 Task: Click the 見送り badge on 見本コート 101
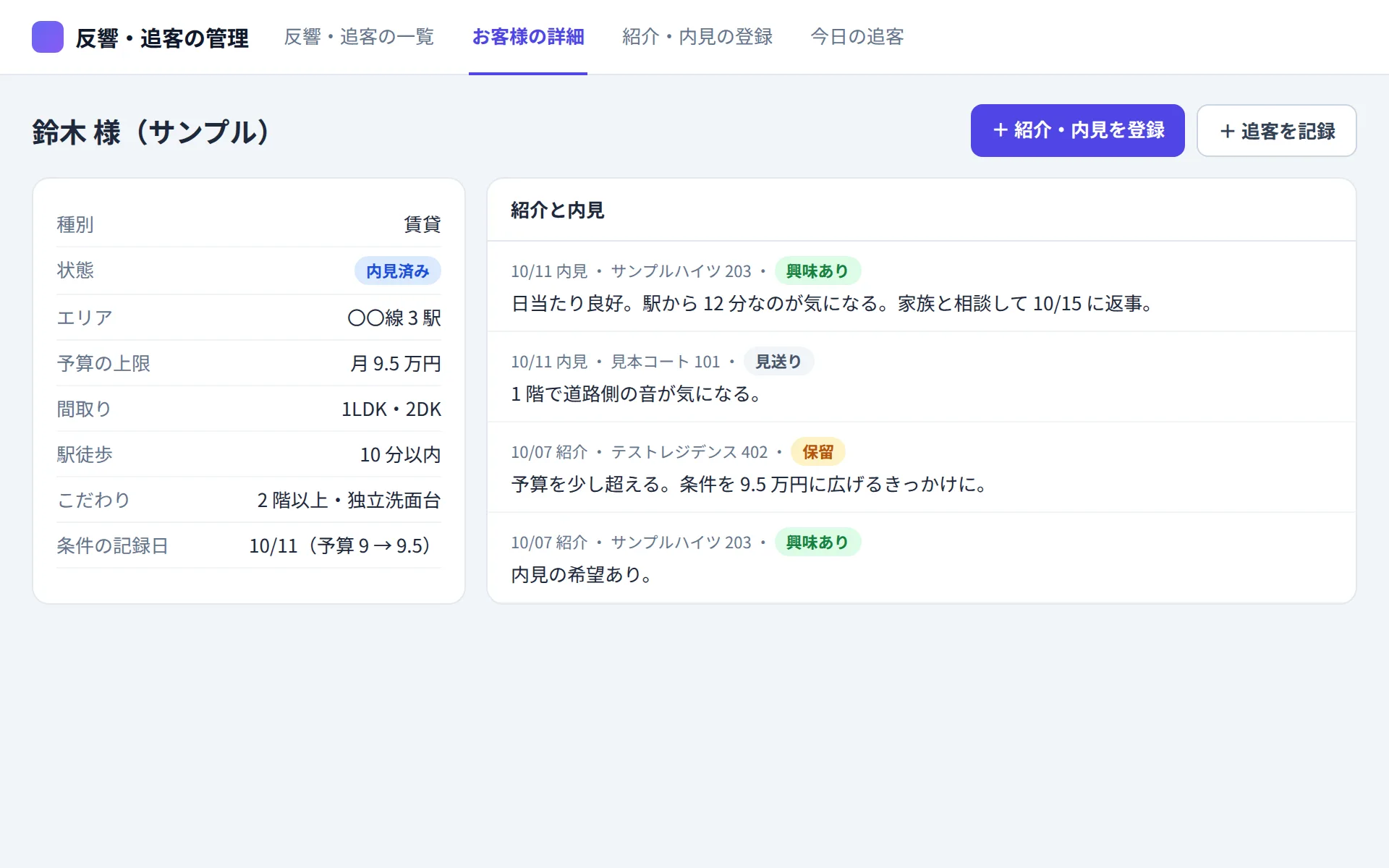coord(778,362)
